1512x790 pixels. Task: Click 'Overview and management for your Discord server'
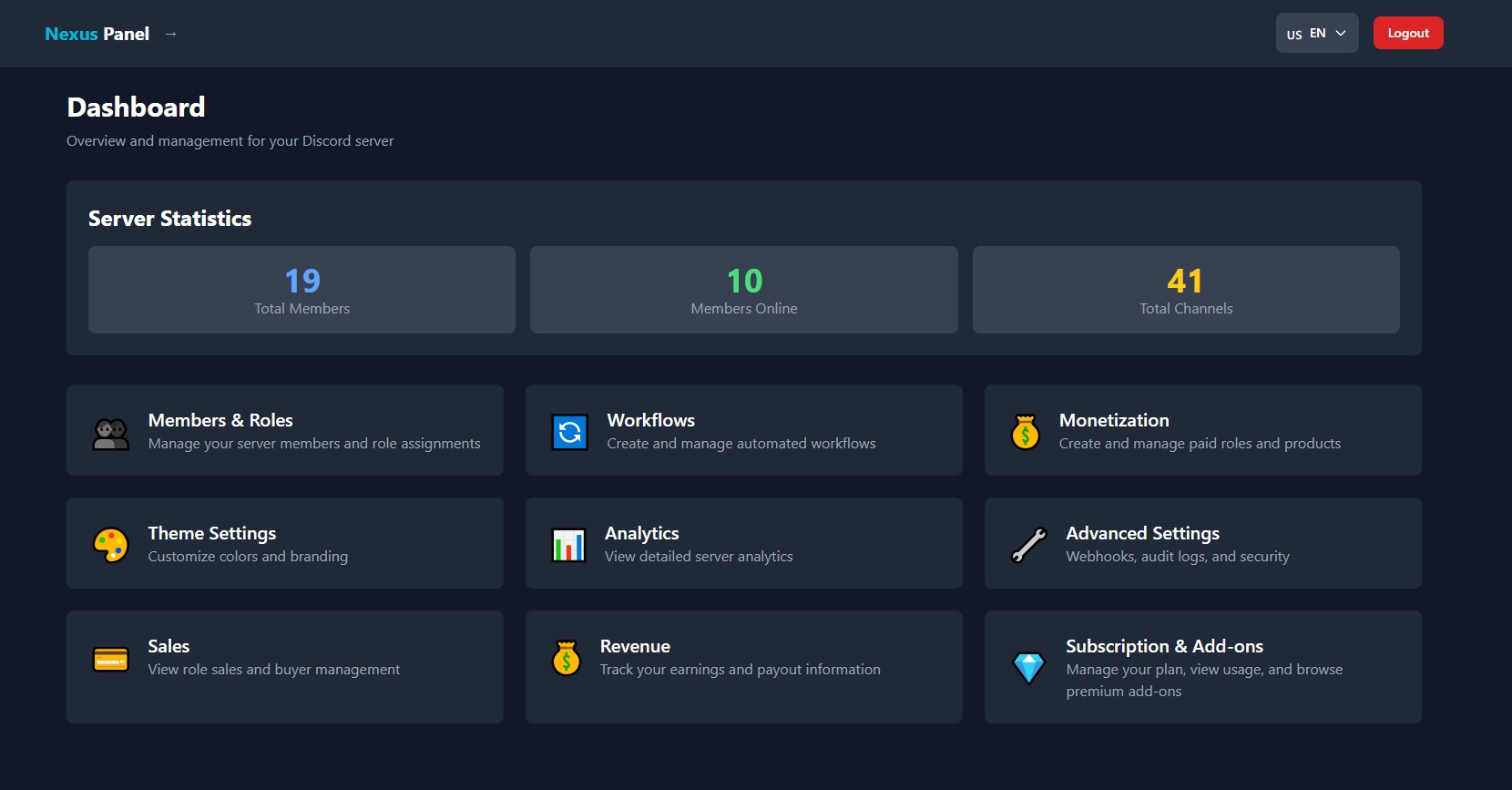tap(230, 141)
